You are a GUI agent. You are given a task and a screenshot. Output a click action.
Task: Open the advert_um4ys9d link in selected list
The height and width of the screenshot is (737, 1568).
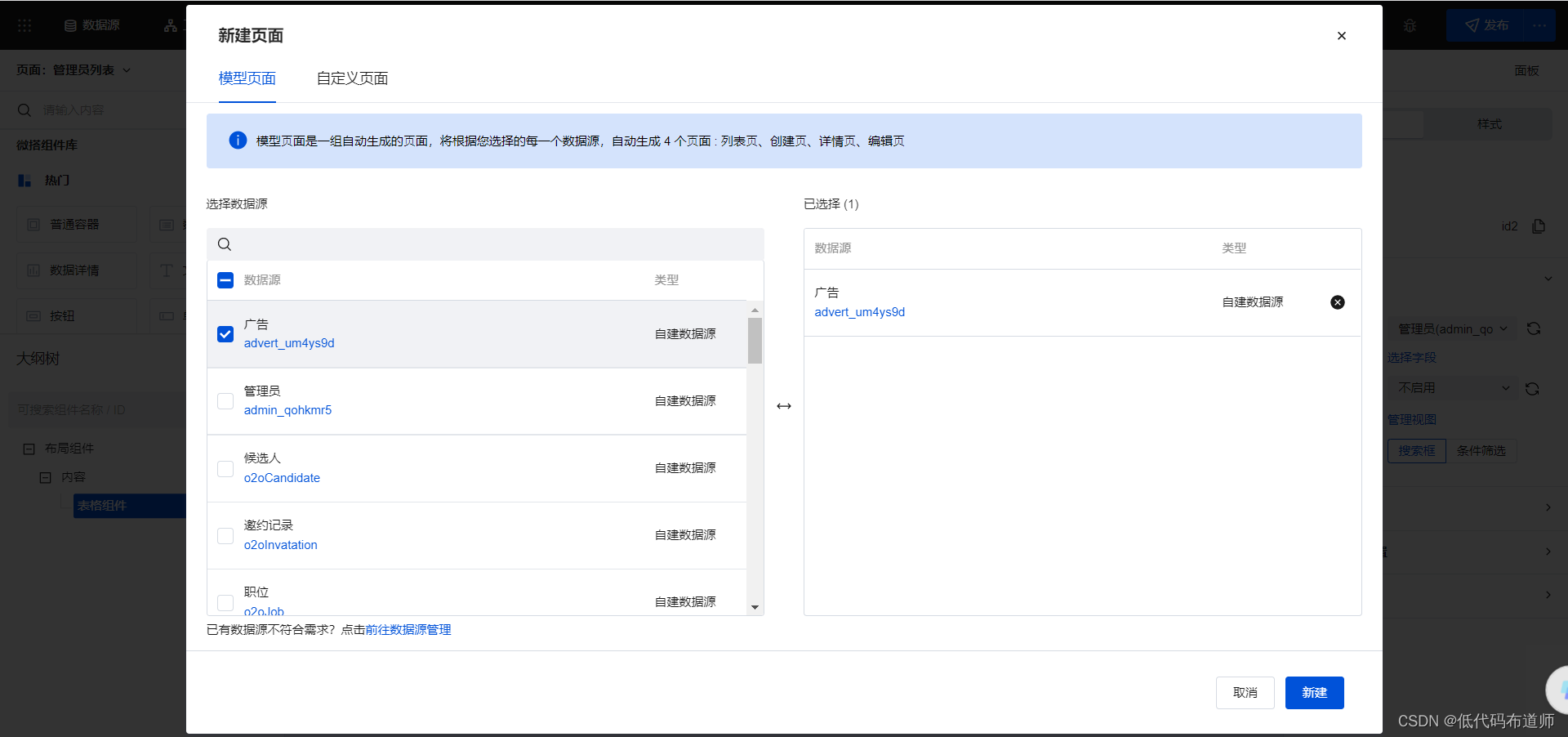[x=859, y=312]
